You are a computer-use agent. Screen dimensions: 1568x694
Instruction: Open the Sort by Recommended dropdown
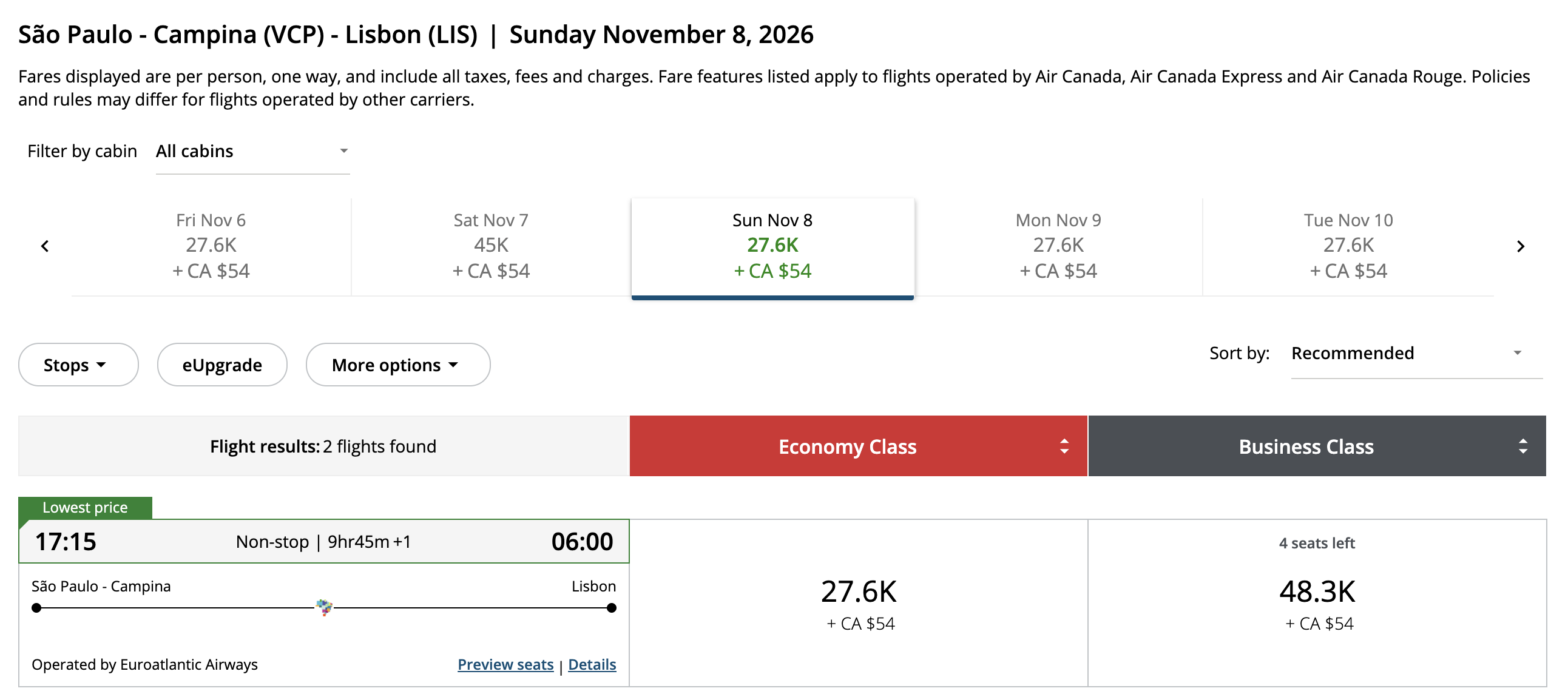coord(1415,354)
